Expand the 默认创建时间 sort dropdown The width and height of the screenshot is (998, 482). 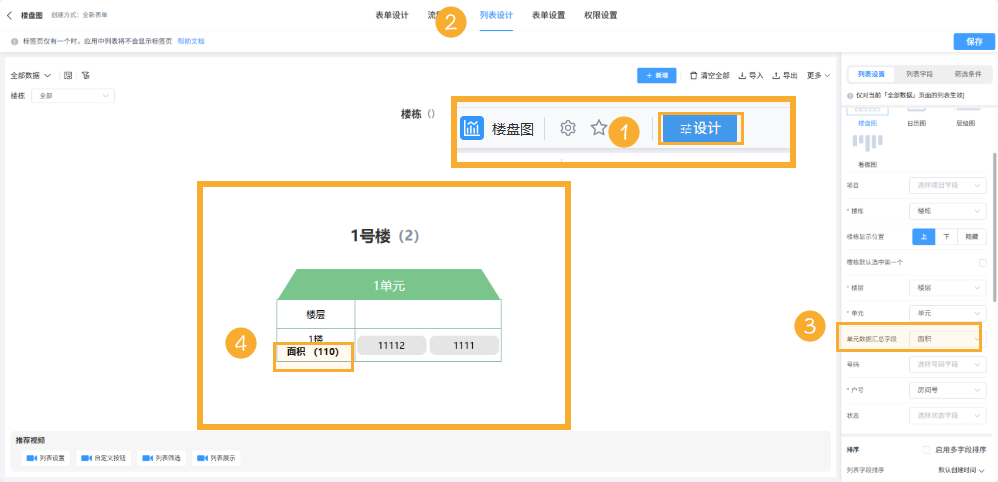click(x=961, y=471)
